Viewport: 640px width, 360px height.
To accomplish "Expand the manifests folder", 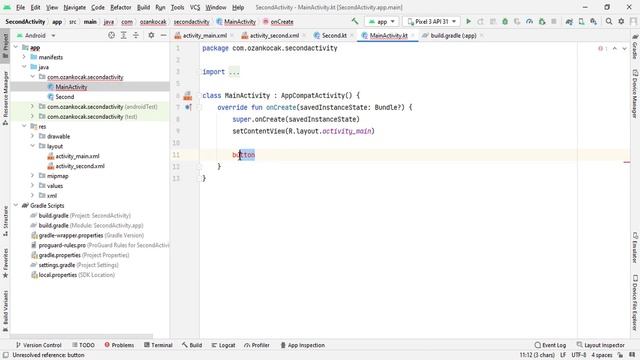I will (x=24, y=57).
